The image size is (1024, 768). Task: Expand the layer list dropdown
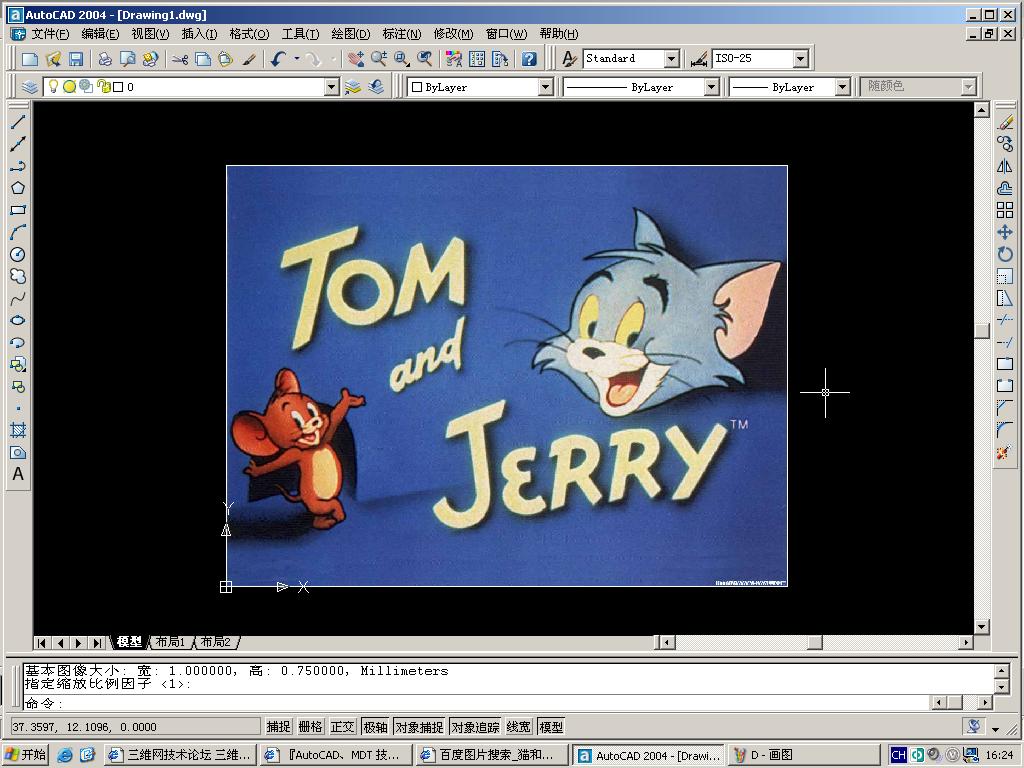coord(332,87)
